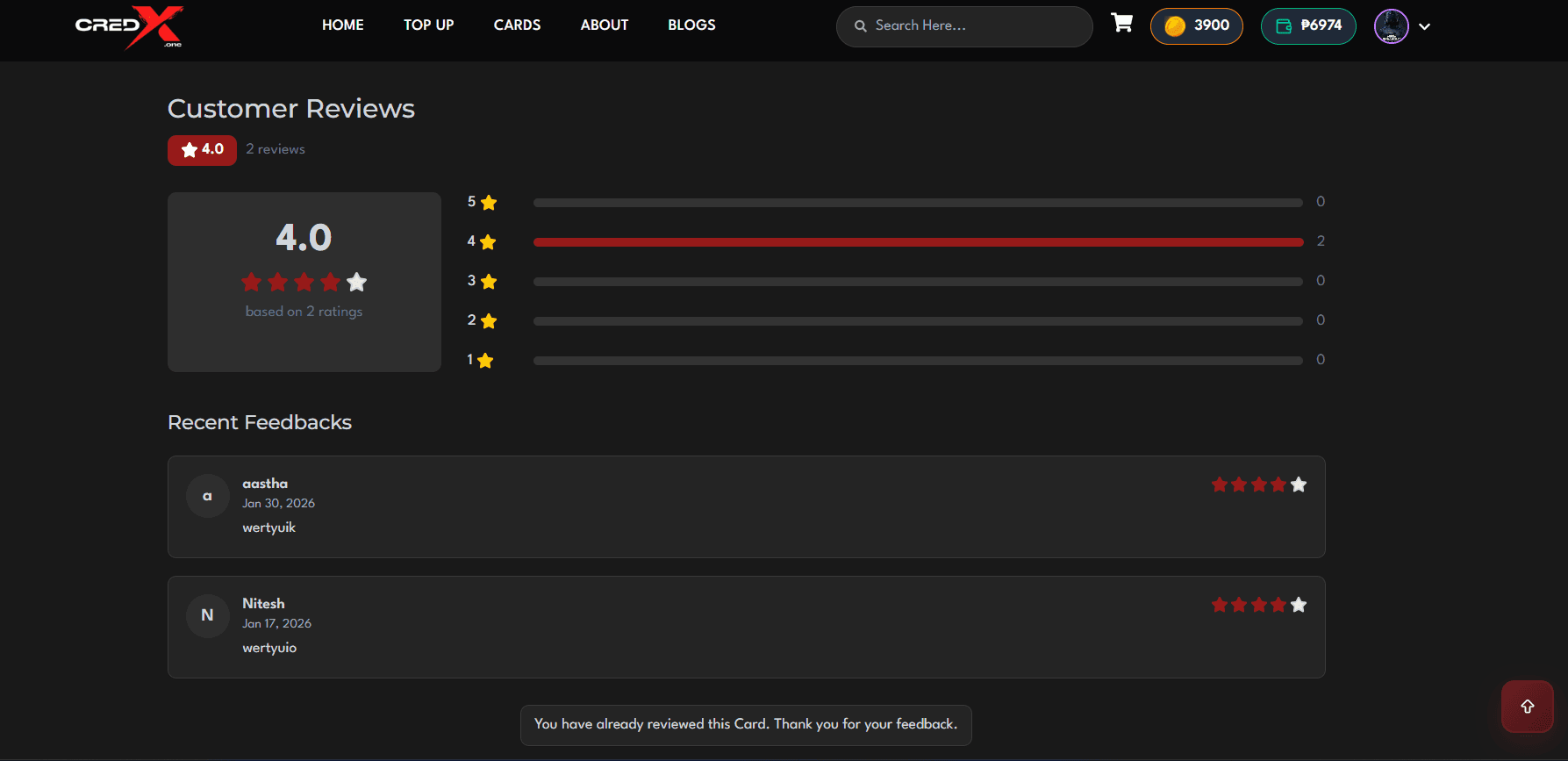Click the red 4-star rating bar
Image resolution: width=1568 pixels, height=761 pixels.
pyautogui.click(x=918, y=242)
